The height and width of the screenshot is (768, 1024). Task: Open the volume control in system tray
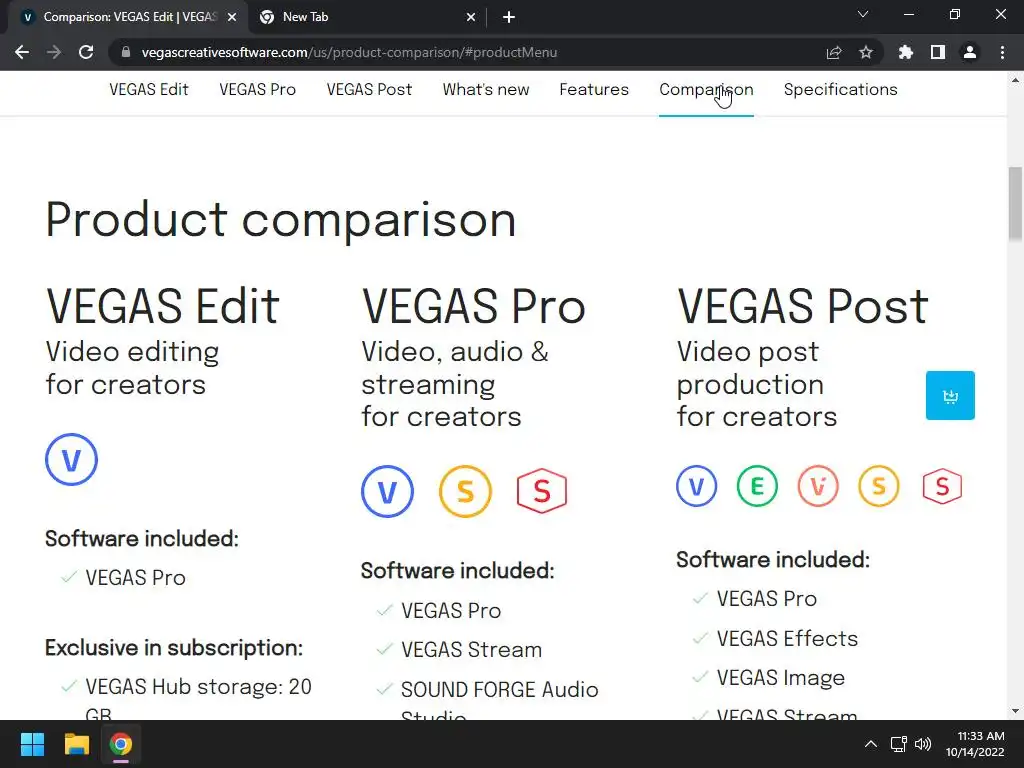point(923,744)
